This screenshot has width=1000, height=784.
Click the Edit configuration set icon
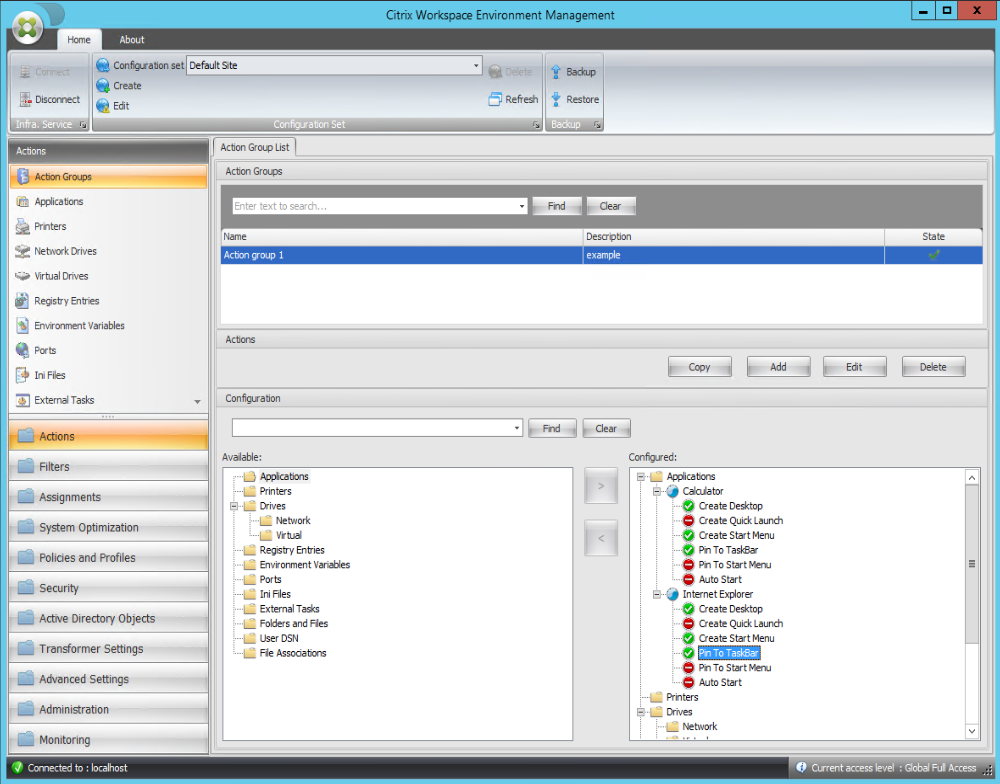point(102,106)
